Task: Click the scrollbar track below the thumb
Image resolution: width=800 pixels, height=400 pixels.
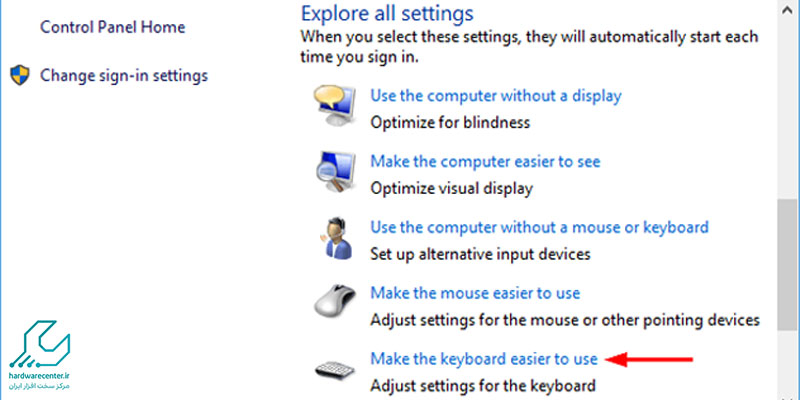Action: [788, 365]
